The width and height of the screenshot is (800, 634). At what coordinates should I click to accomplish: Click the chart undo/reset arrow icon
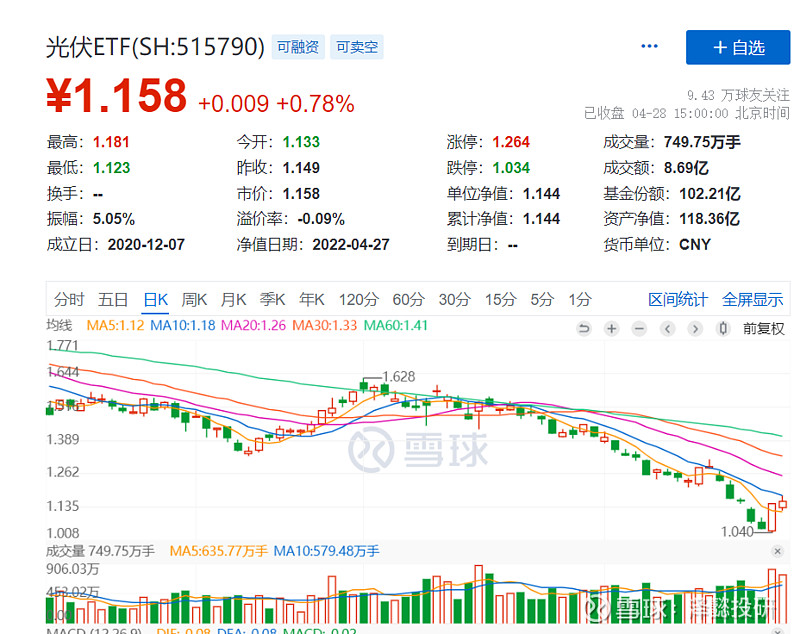584,328
